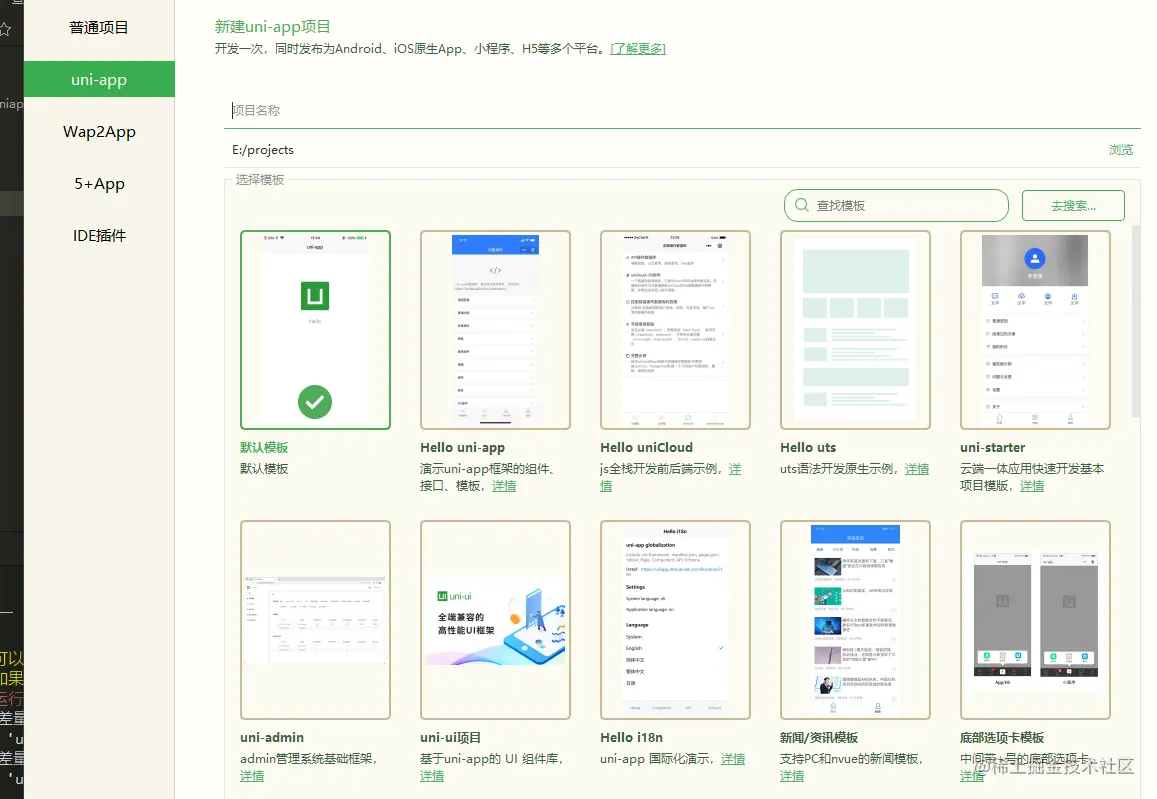1157x799 pixels.
Task: Open 详情 link for Hello uni-app
Action: click(x=504, y=486)
